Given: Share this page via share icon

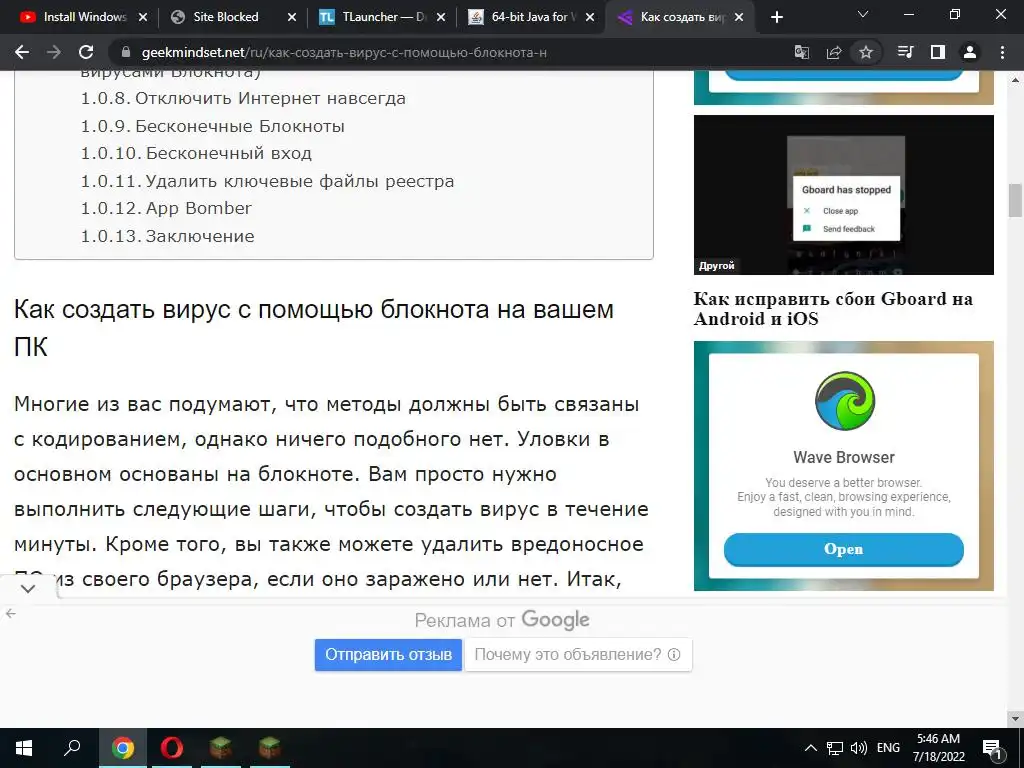Looking at the screenshot, I should [834, 52].
